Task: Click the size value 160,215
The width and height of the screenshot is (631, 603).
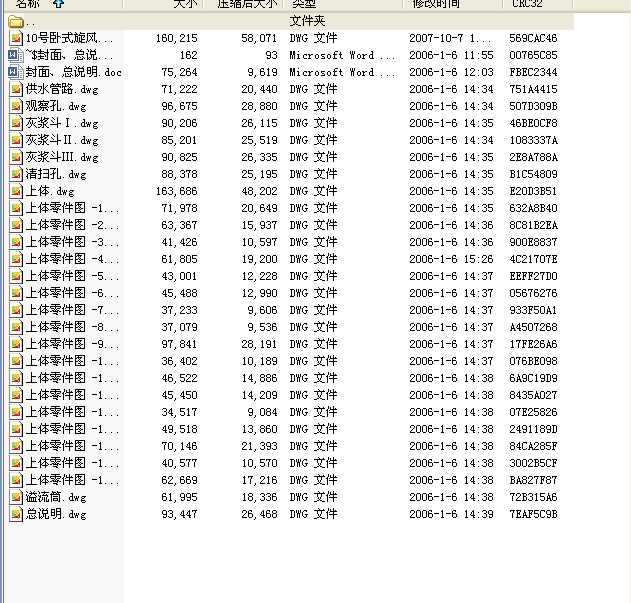Action: (x=177, y=38)
